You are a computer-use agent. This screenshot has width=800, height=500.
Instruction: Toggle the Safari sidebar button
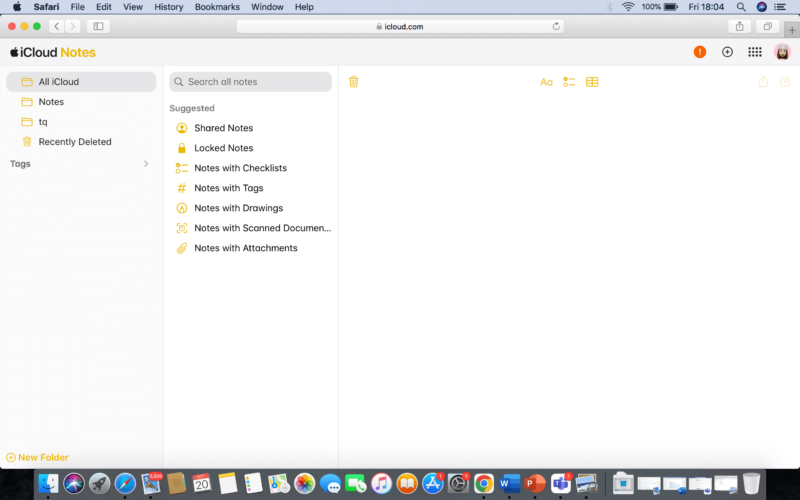[98, 26]
